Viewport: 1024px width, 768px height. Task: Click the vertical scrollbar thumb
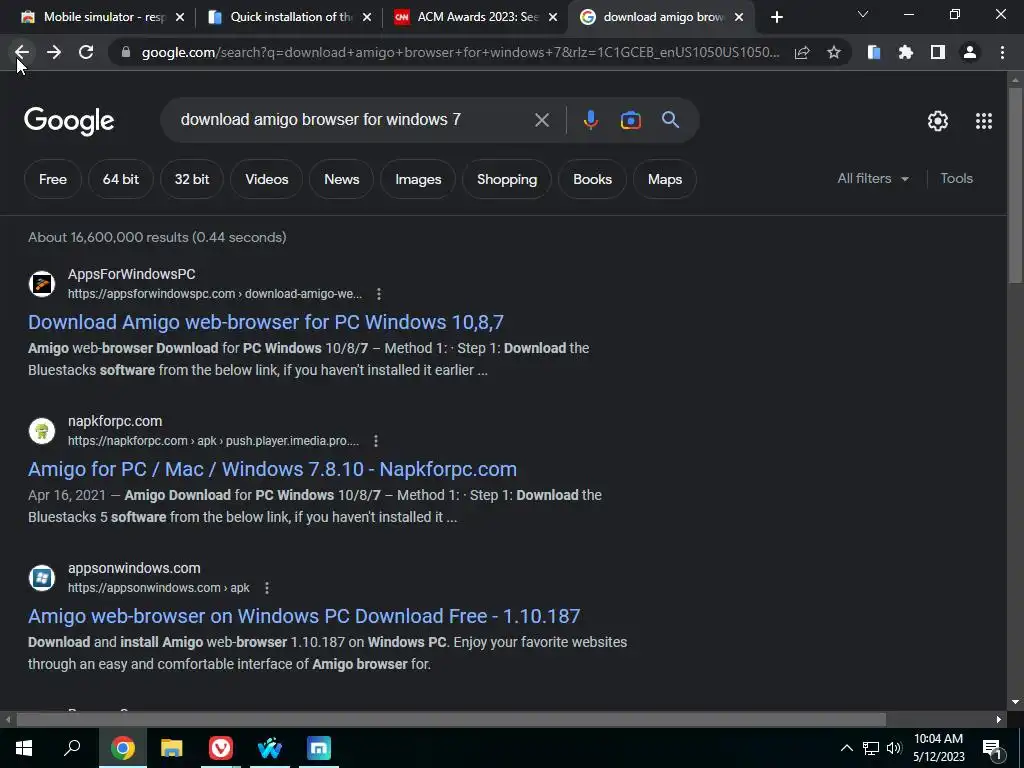click(1015, 185)
